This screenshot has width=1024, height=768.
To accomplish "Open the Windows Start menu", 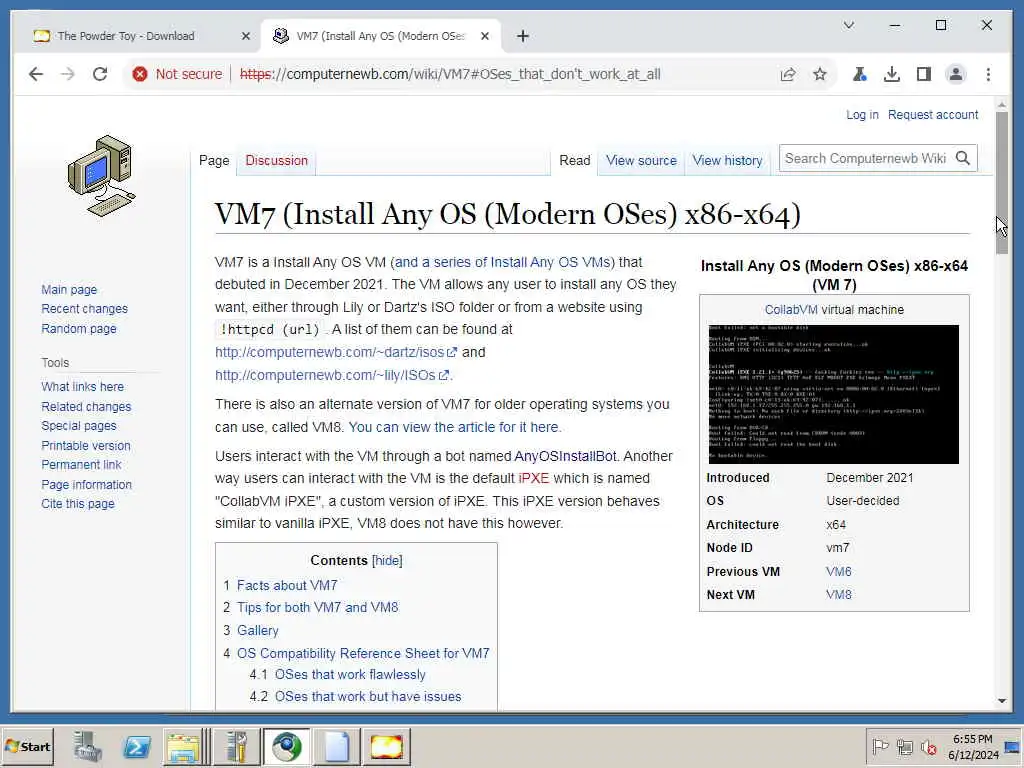I will (28, 746).
